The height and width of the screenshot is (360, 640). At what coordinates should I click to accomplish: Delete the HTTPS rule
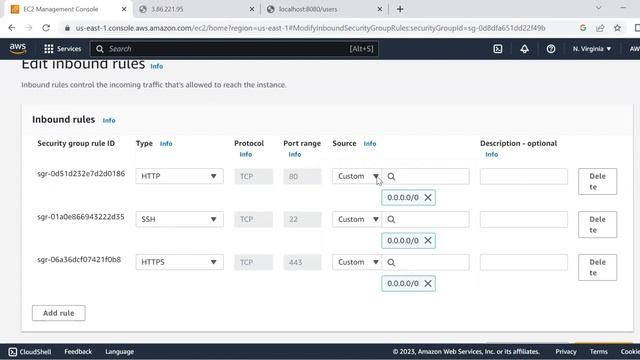pos(598,267)
